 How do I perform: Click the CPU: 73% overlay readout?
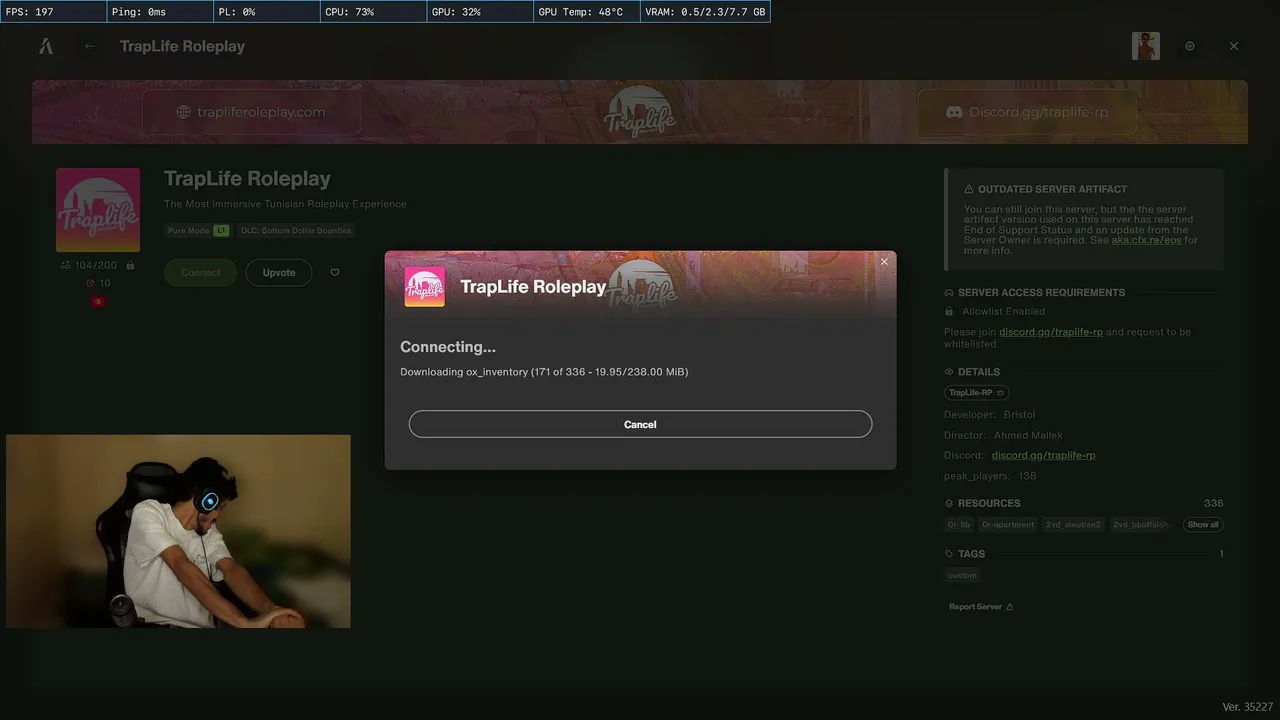pyautogui.click(x=372, y=12)
